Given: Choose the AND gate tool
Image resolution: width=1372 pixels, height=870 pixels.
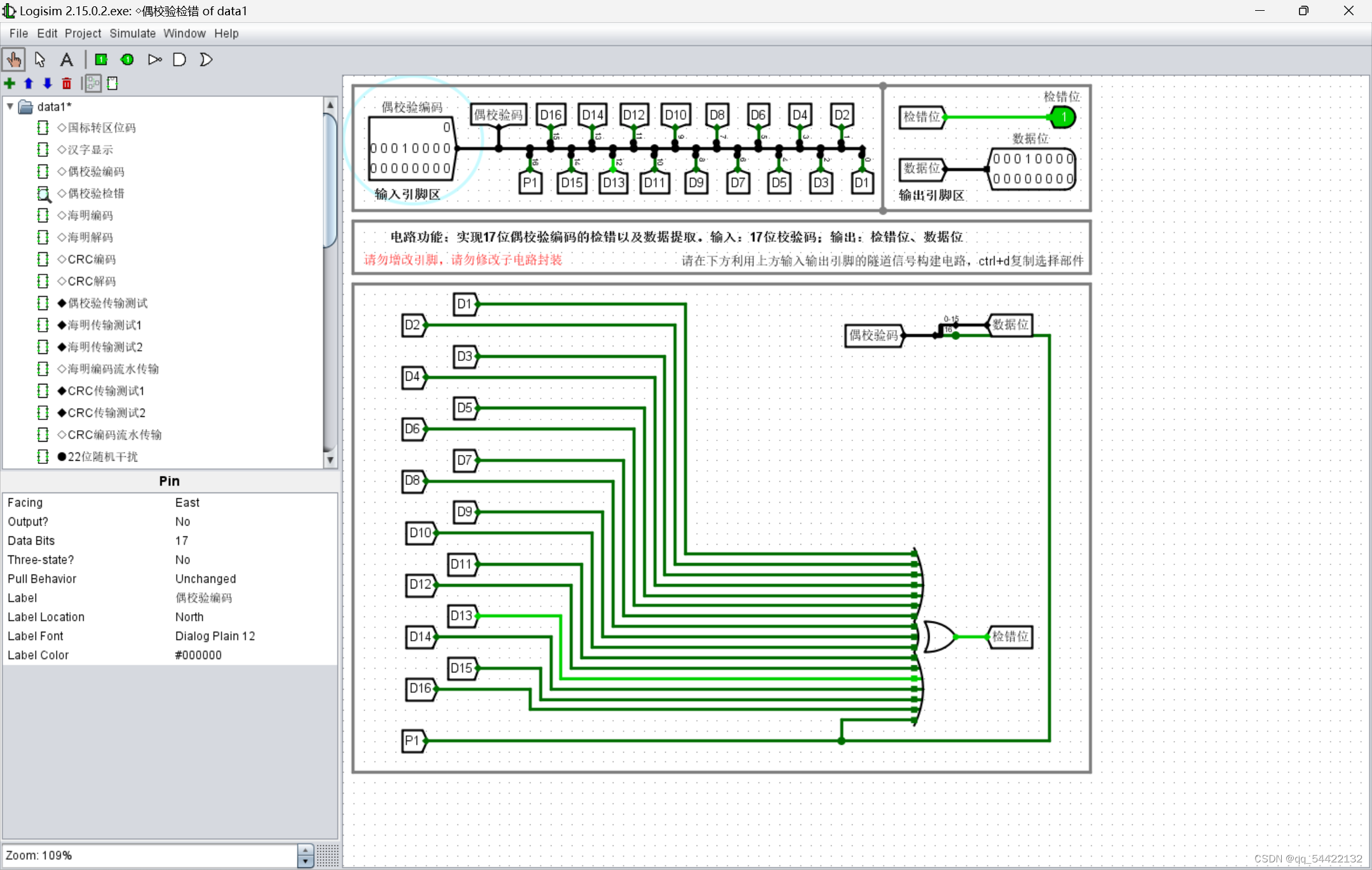Looking at the screenshot, I should click(x=180, y=60).
